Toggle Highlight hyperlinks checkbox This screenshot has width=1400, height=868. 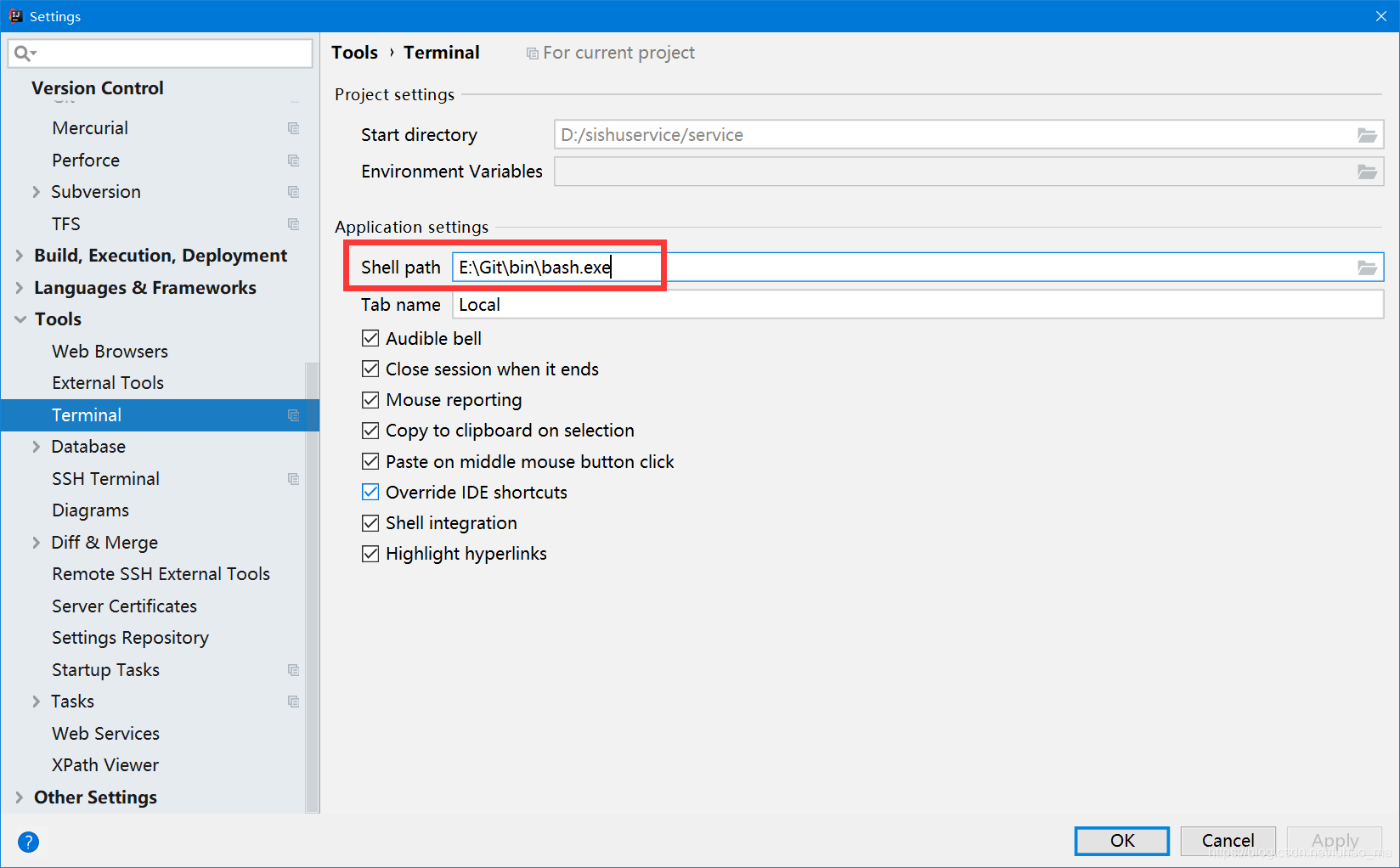point(370,554)
